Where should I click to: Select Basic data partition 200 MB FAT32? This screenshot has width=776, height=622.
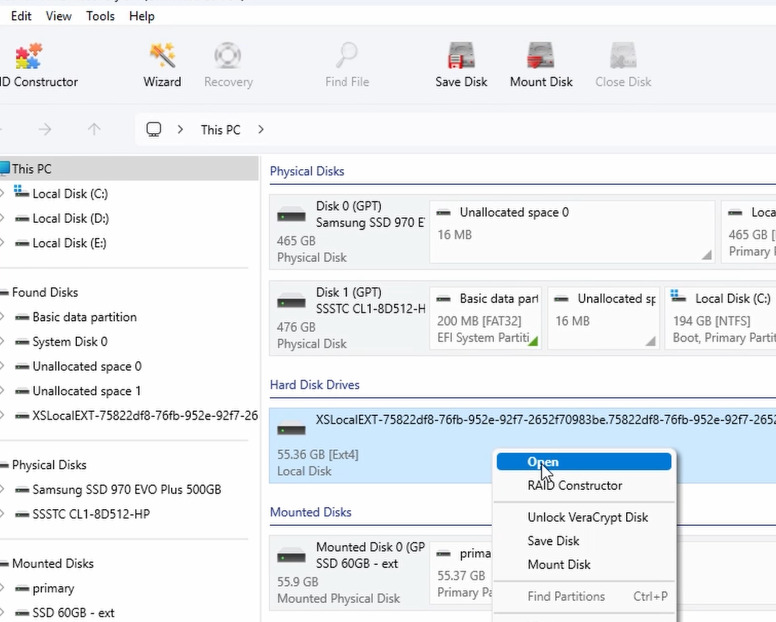485,318
